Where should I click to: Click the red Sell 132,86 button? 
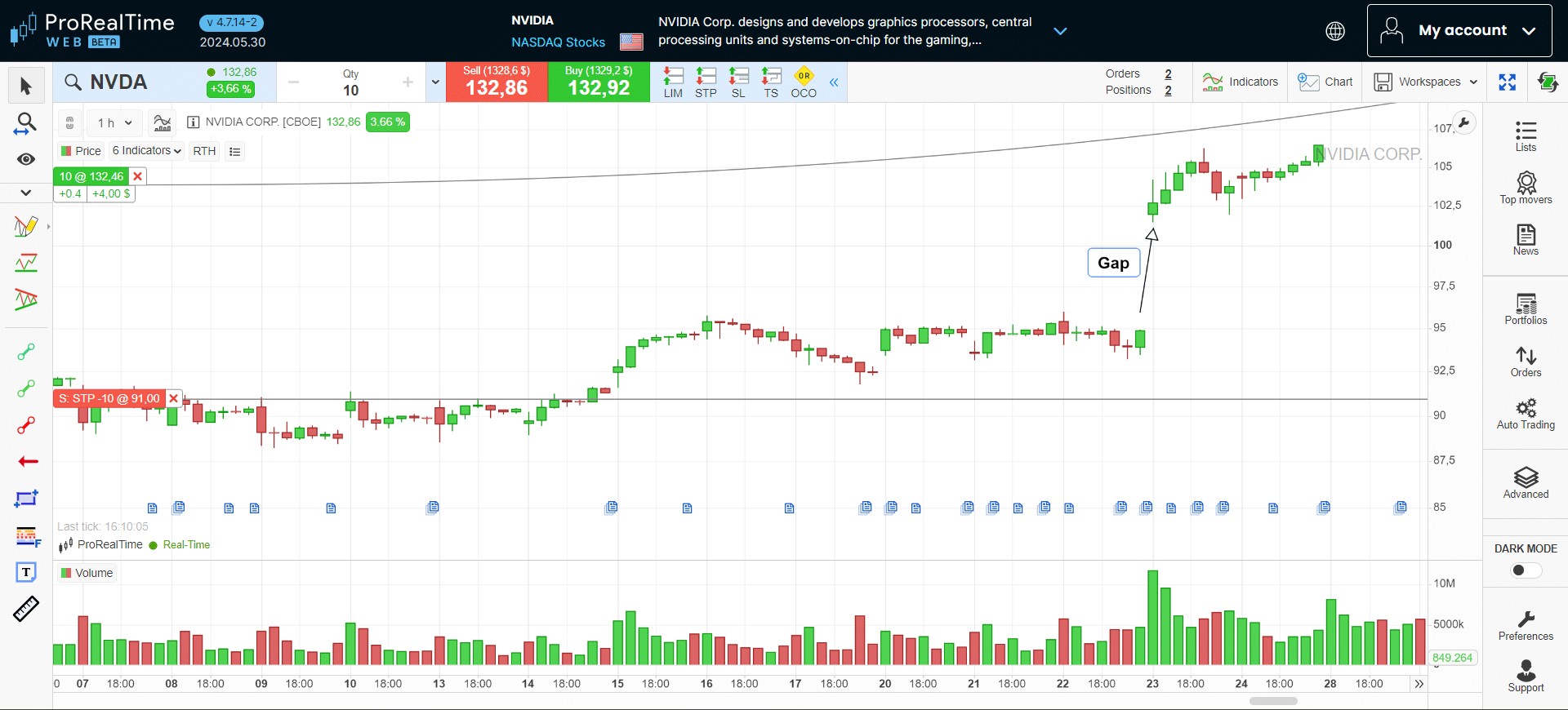coord(497,82)
